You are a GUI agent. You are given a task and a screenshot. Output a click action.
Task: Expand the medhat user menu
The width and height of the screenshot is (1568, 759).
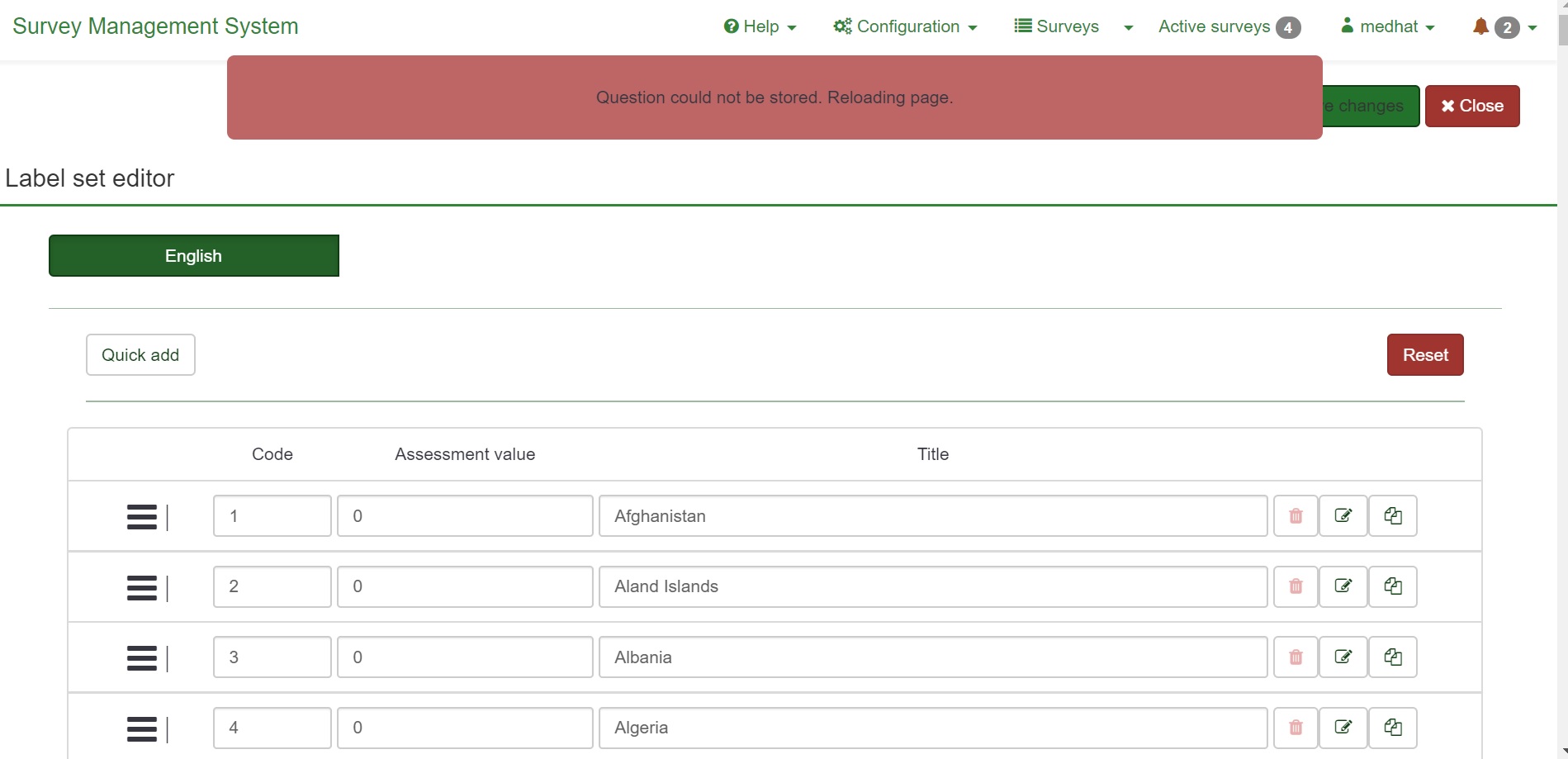1387,26
